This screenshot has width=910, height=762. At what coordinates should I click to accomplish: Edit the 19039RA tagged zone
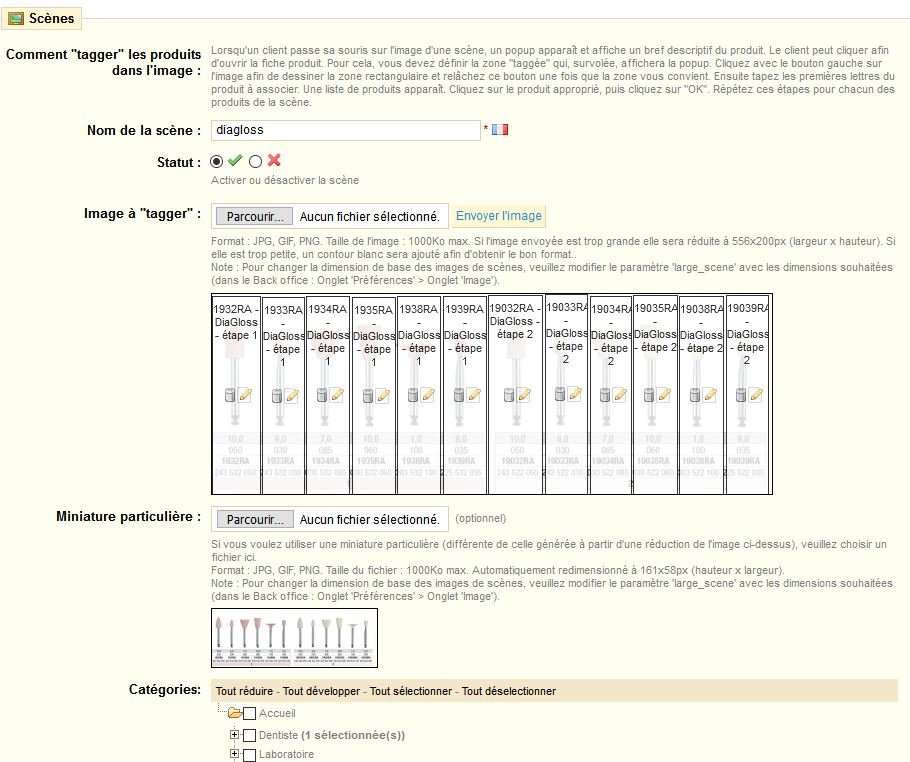[x=756, y=395]
